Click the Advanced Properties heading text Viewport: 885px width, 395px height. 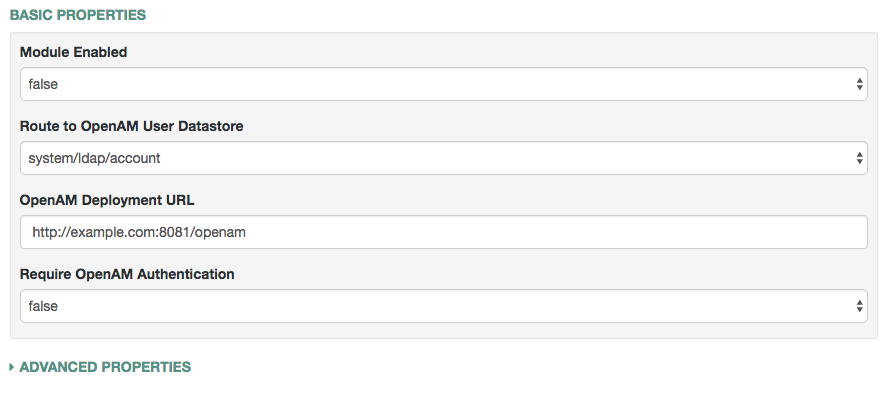[x=105, y=367]
